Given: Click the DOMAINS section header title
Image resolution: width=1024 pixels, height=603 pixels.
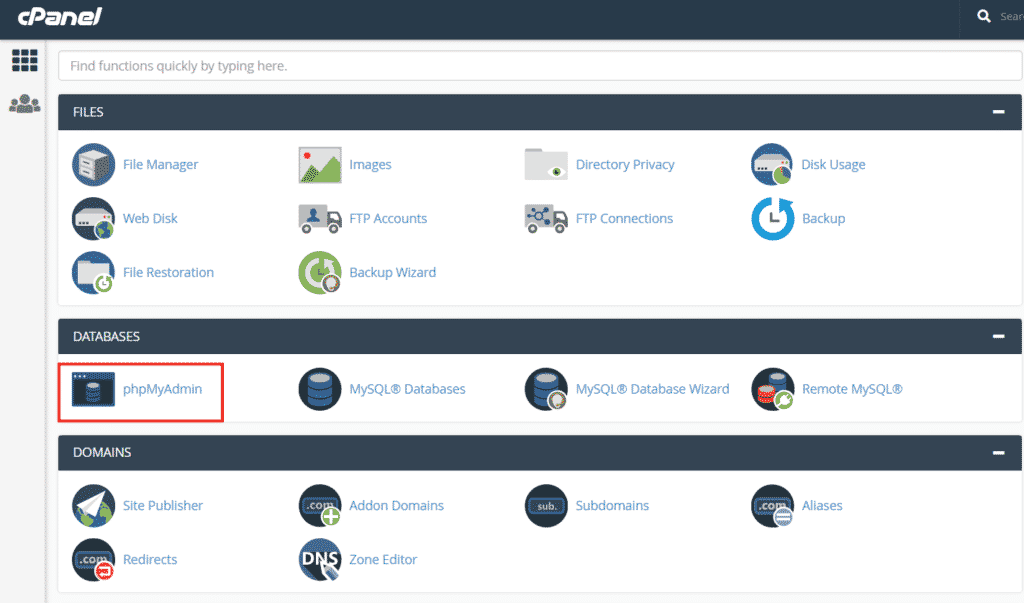Looking at the screenshot, I should click(102, 453).
